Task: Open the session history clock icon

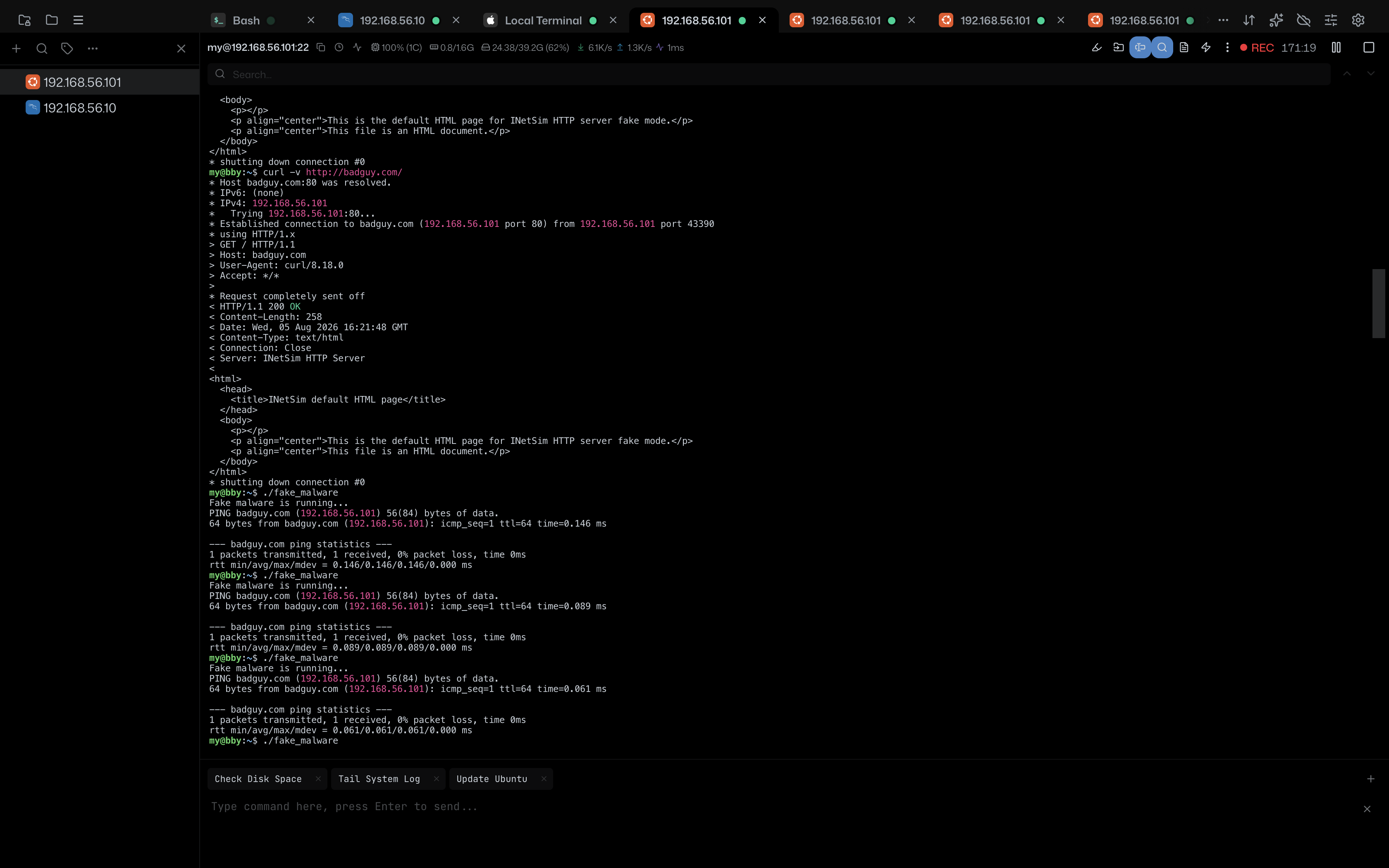Action: pyautogui.click(x=339, y=48)
